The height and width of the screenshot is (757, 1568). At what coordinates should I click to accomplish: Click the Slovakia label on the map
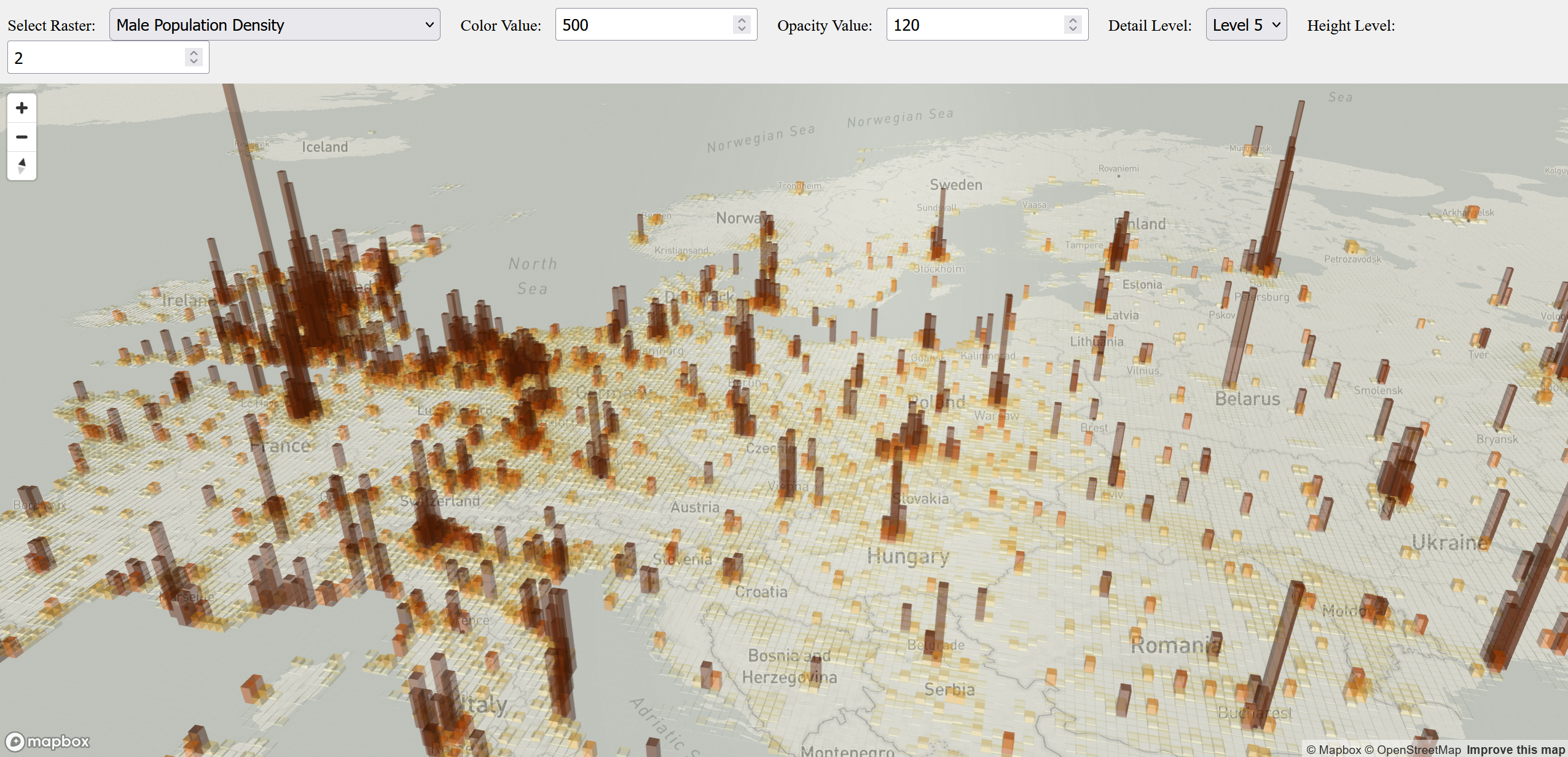point(921,498)
